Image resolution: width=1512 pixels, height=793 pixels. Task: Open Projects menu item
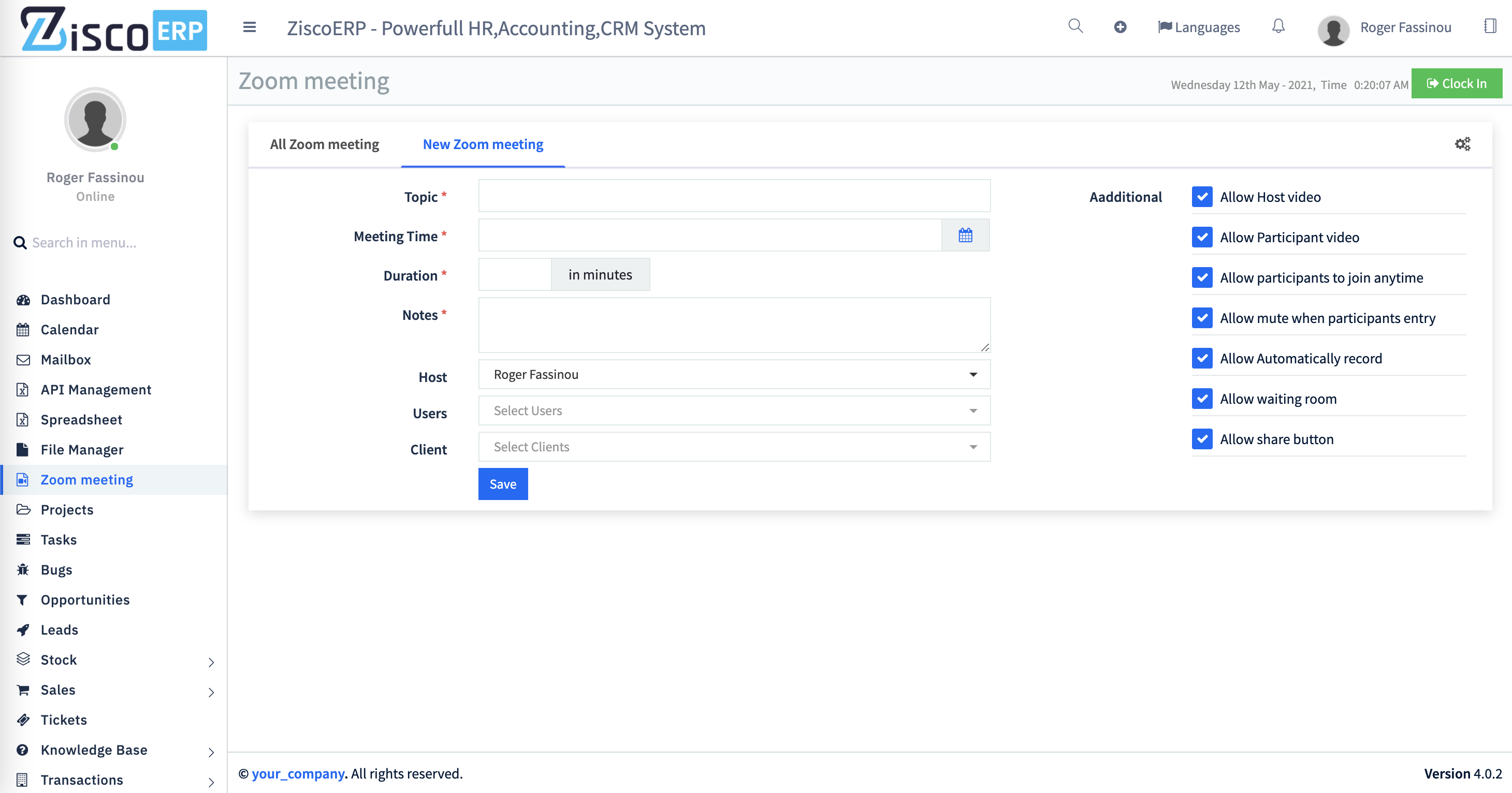(67, 510)
